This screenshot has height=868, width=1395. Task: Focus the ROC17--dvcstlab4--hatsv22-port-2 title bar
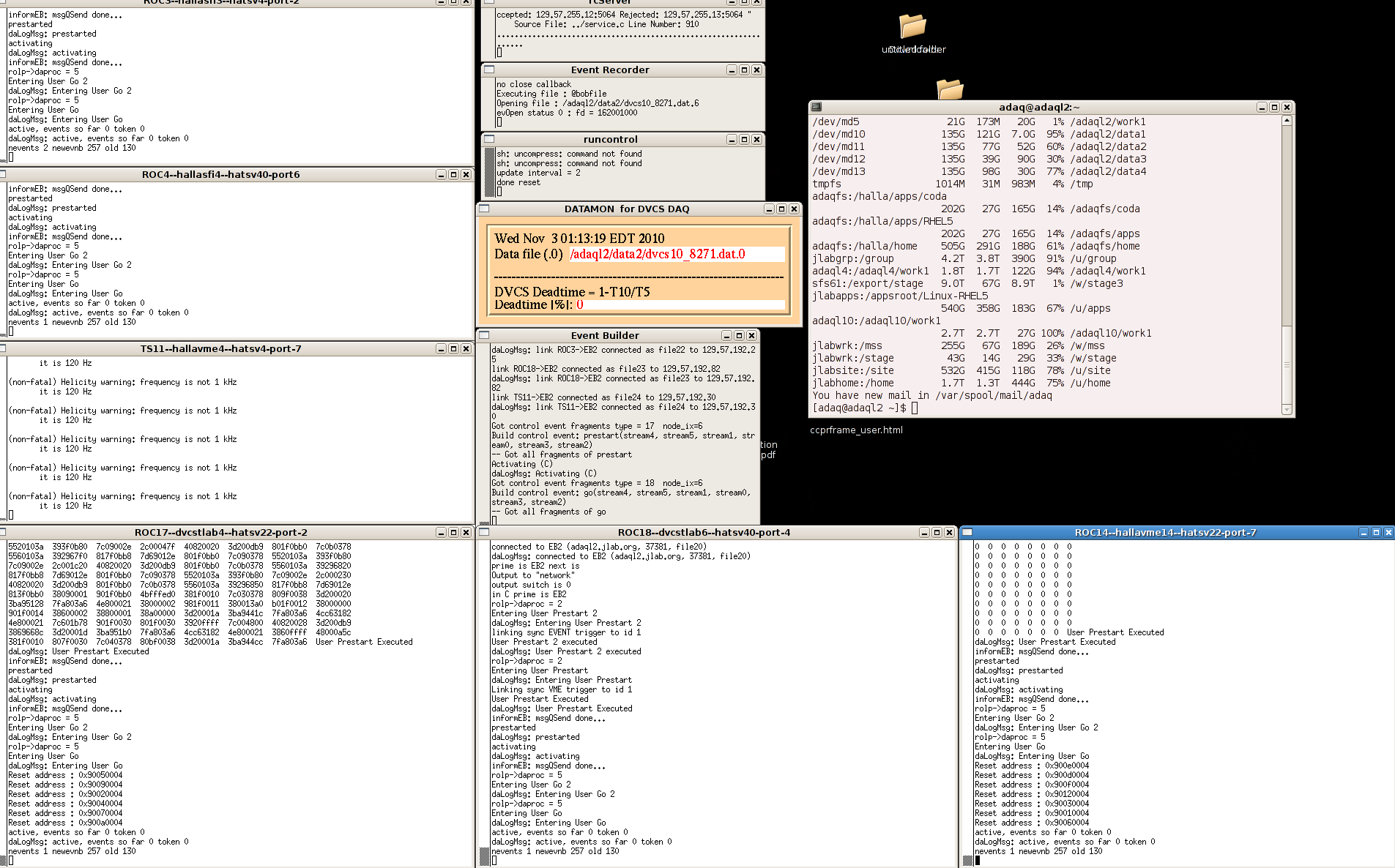tap(220, 532)
